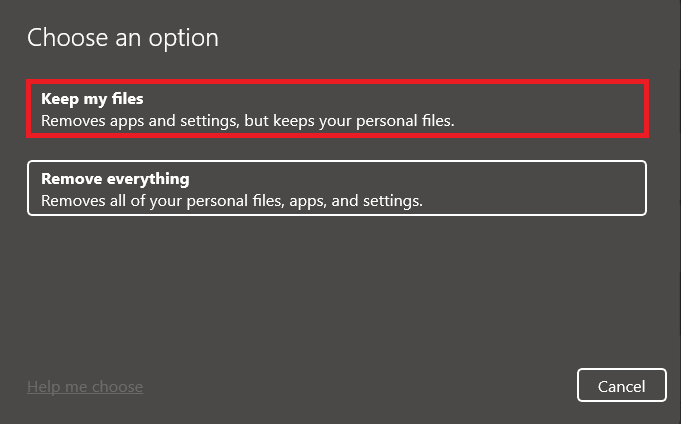Choose the Remove everything option

[337, 189]
